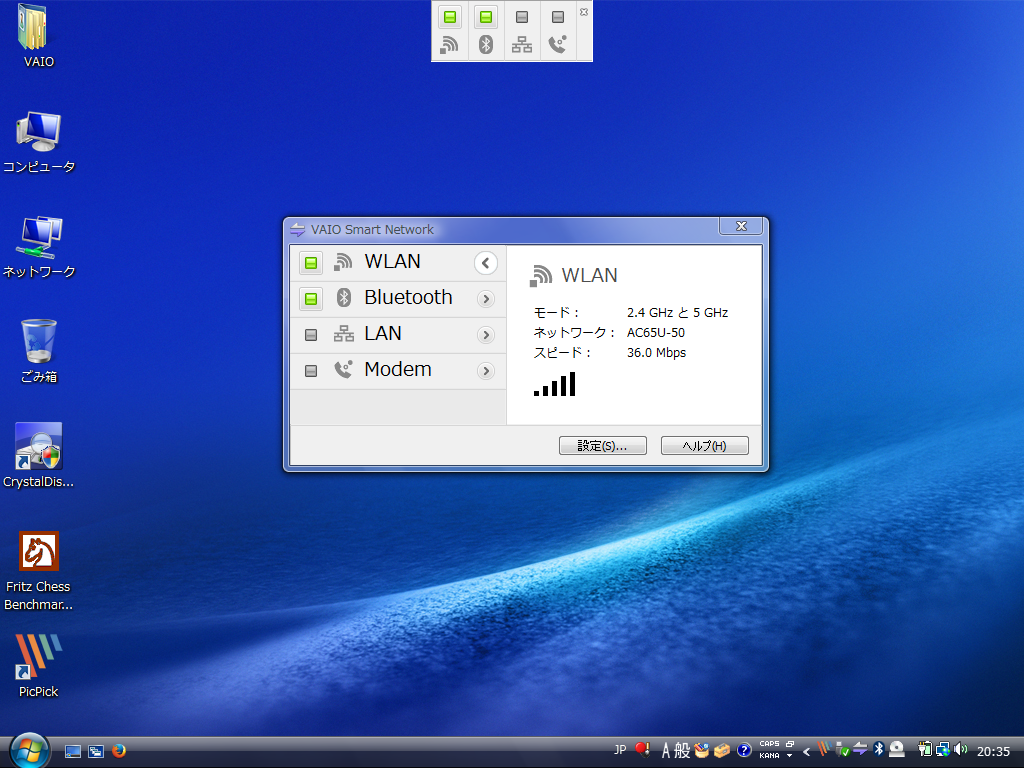Toggle the Modem switch in the top mini bar
Screen dimensions: 1024x768
(558, 17)
